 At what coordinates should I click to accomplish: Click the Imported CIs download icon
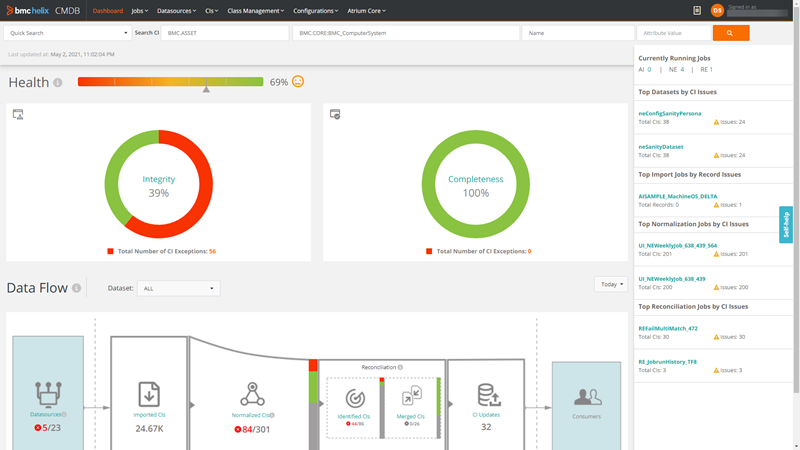(x=149, y=394)
